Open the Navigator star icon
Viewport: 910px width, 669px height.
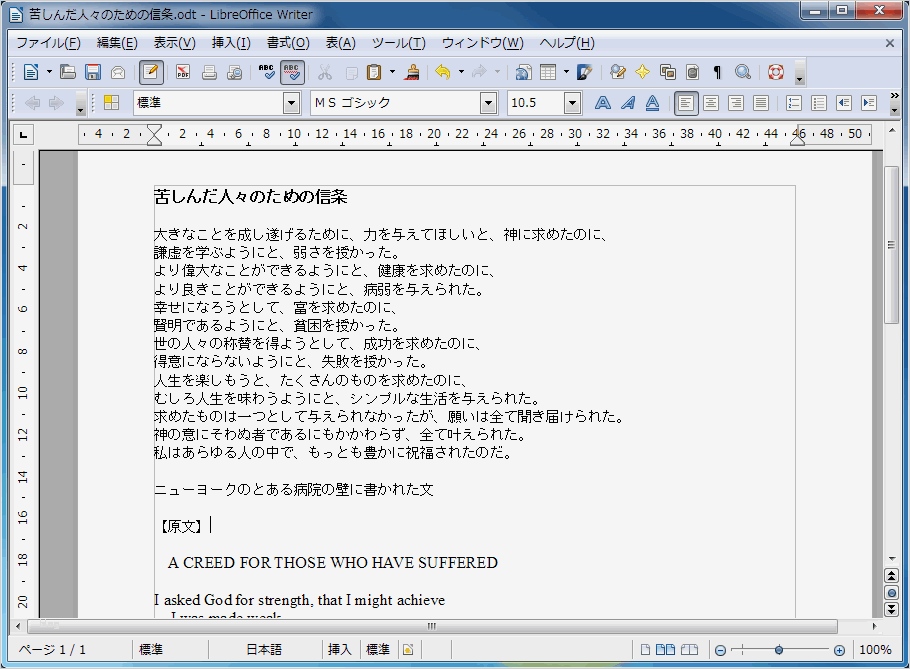(642, 73)
